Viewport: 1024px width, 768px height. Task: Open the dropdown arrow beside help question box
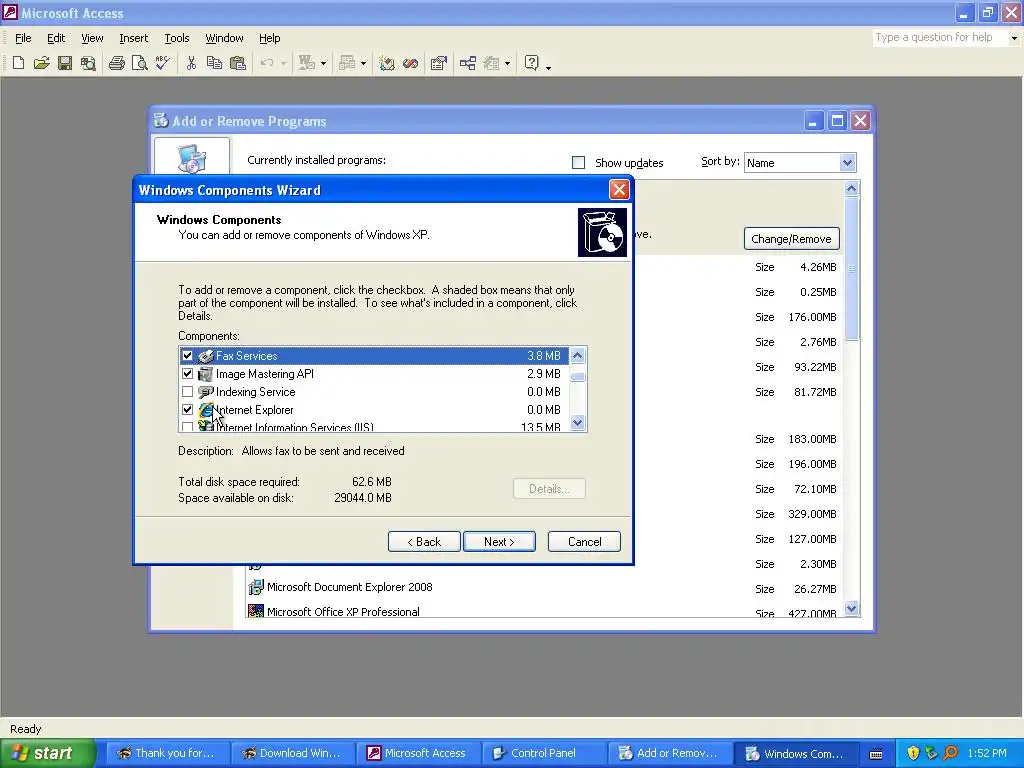(x=1014, y=38)
